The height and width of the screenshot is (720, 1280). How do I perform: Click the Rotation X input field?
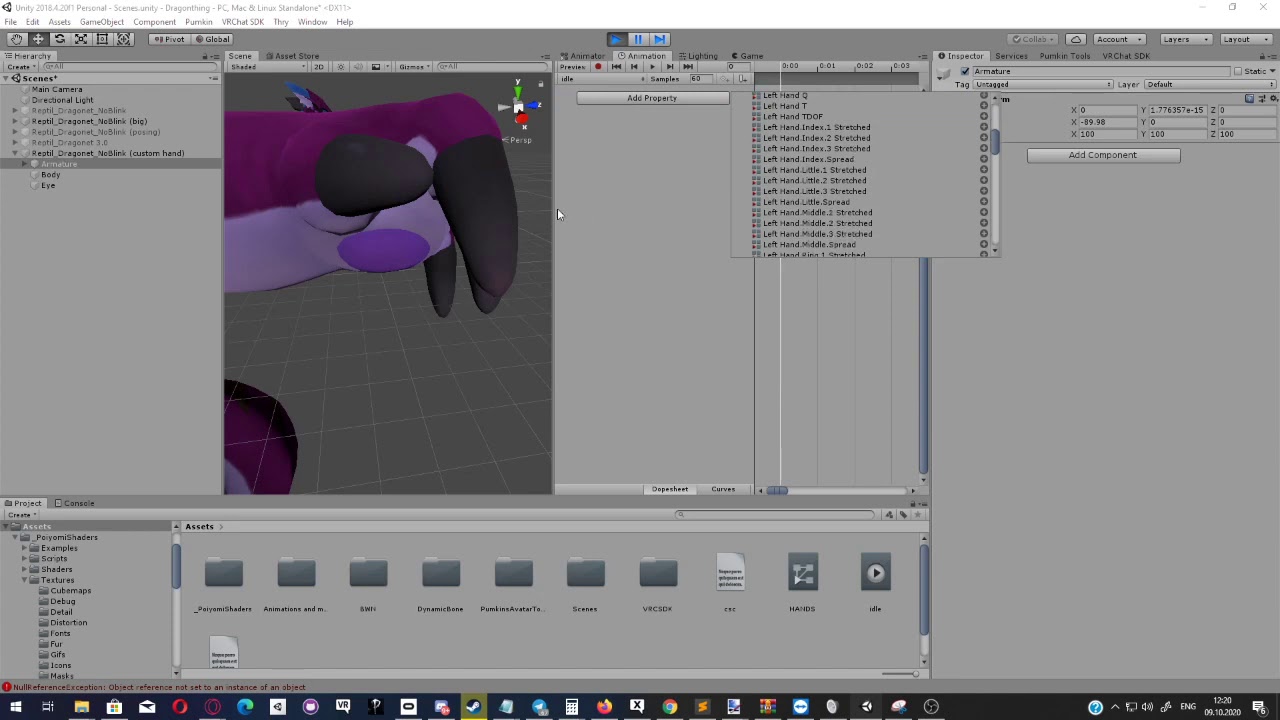tap(1107, 122)
